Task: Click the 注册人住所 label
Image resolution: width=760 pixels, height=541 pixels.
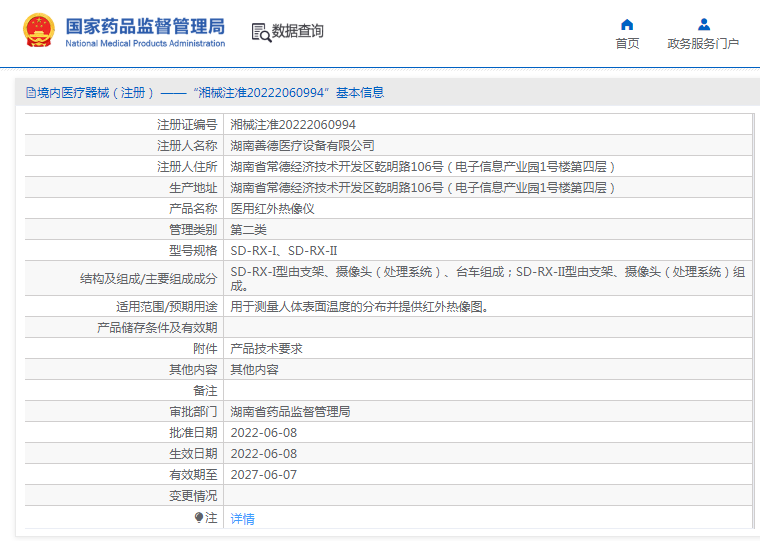Action: 187,167
